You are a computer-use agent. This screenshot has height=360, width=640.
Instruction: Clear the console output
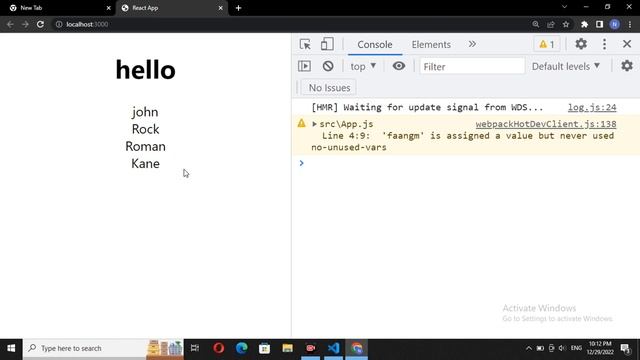(328, 66)
